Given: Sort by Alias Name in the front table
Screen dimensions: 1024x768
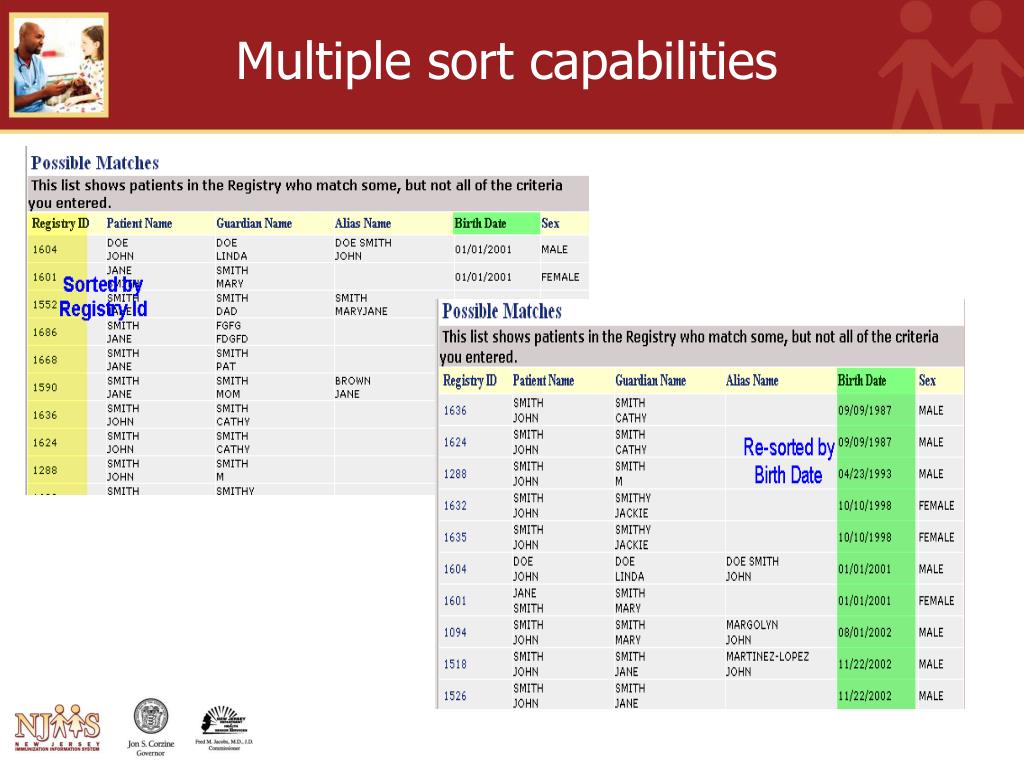Looking at the screenshot, I should click(752, 381).
